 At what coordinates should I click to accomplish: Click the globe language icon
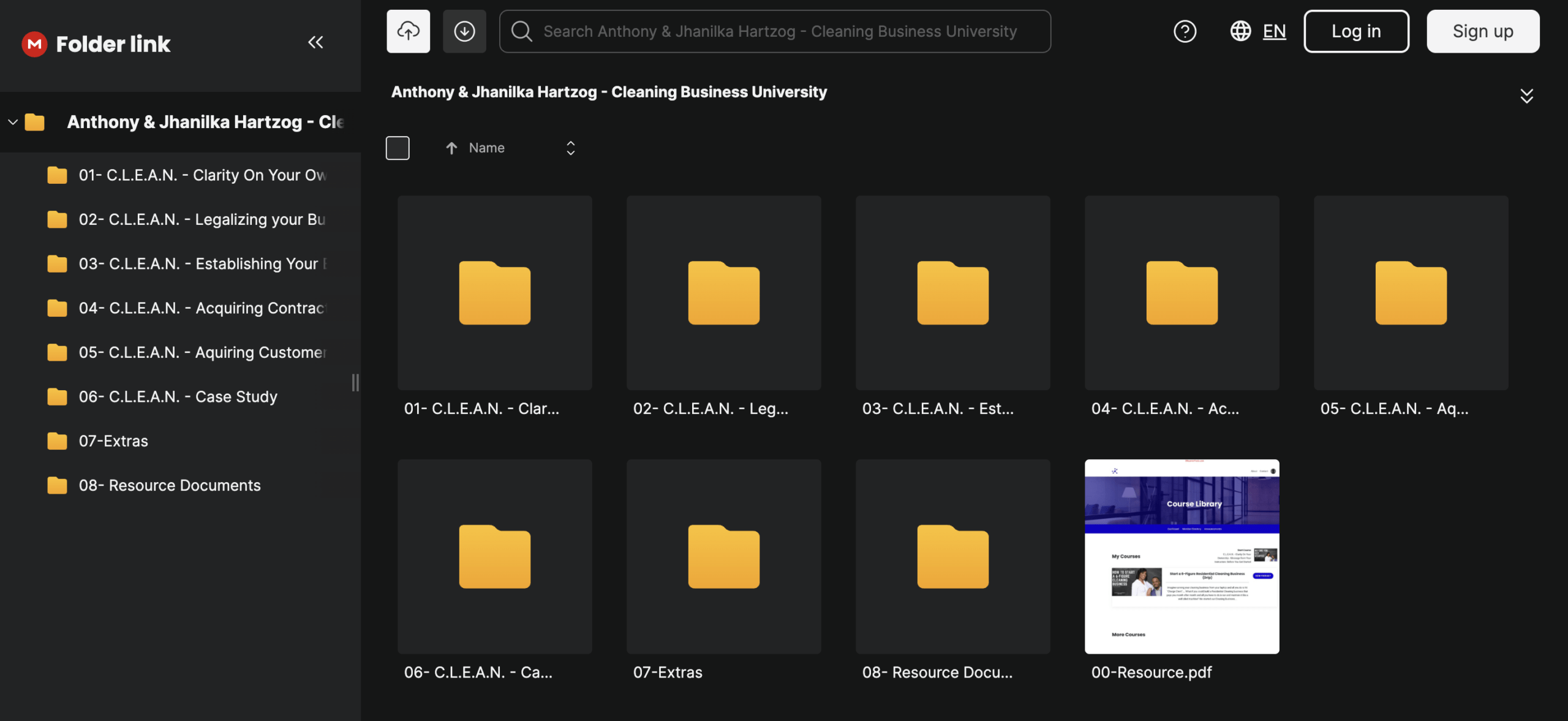[1240, 31]
